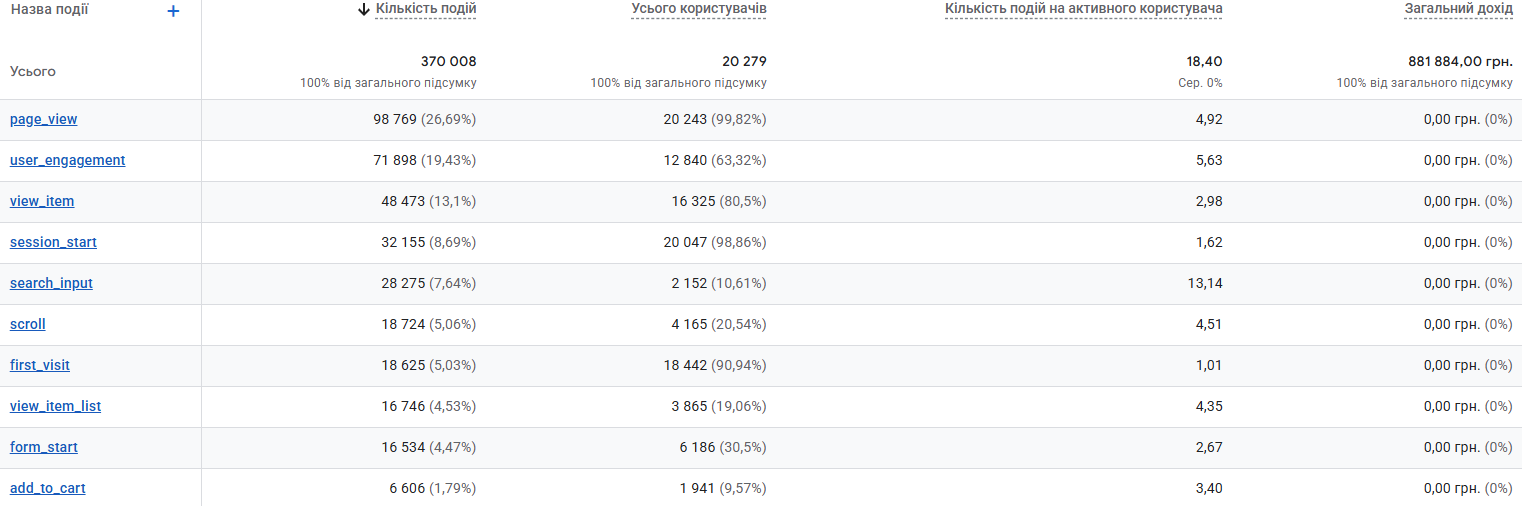
Task: Sort by Усього користувачів column header
Action: 699,10
